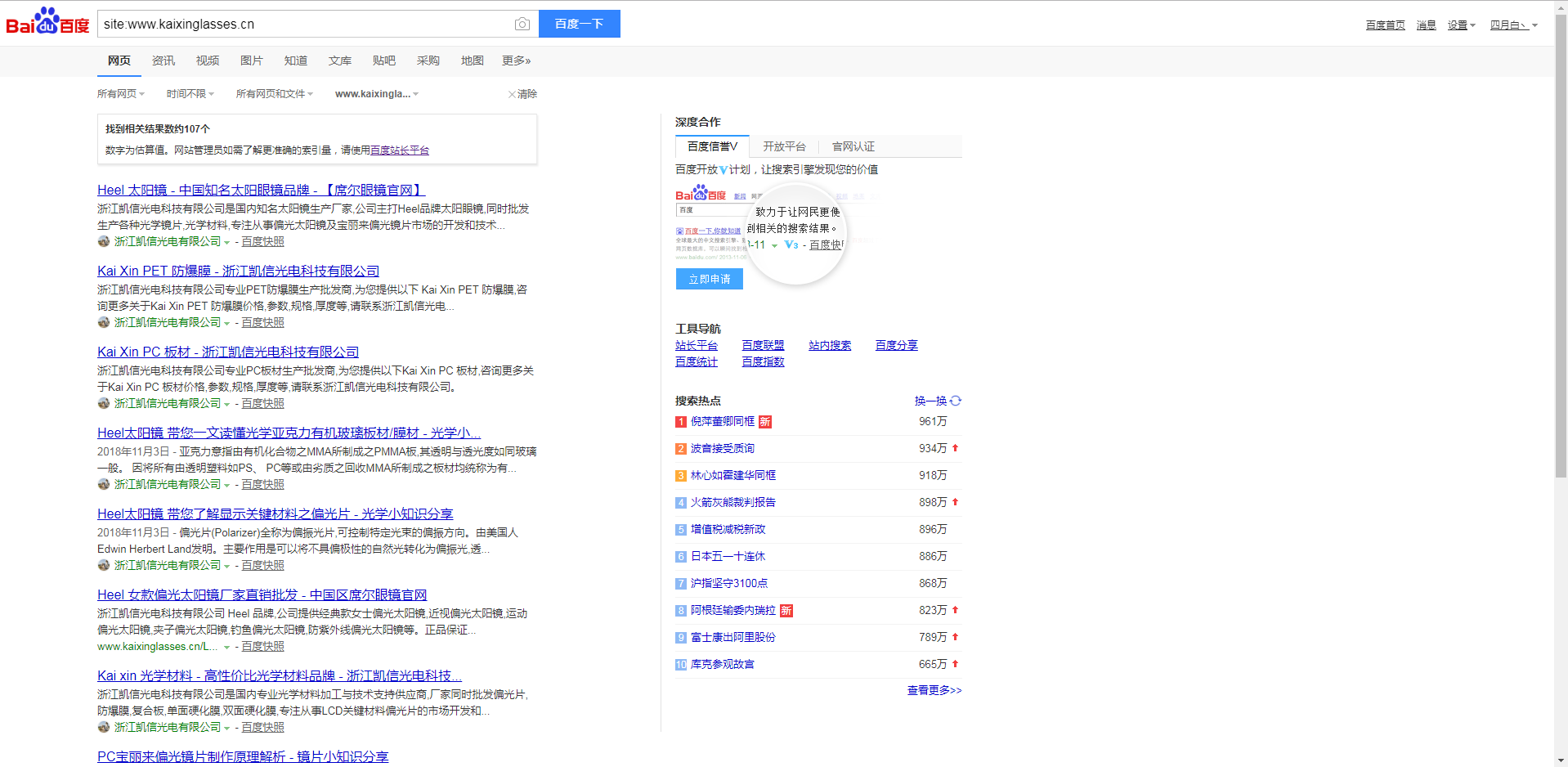The height and width of the screenshot is (767, 1568).
Task: Expand arrow next to first result's source
Action: pyautogui.click(x=227, y=242)
